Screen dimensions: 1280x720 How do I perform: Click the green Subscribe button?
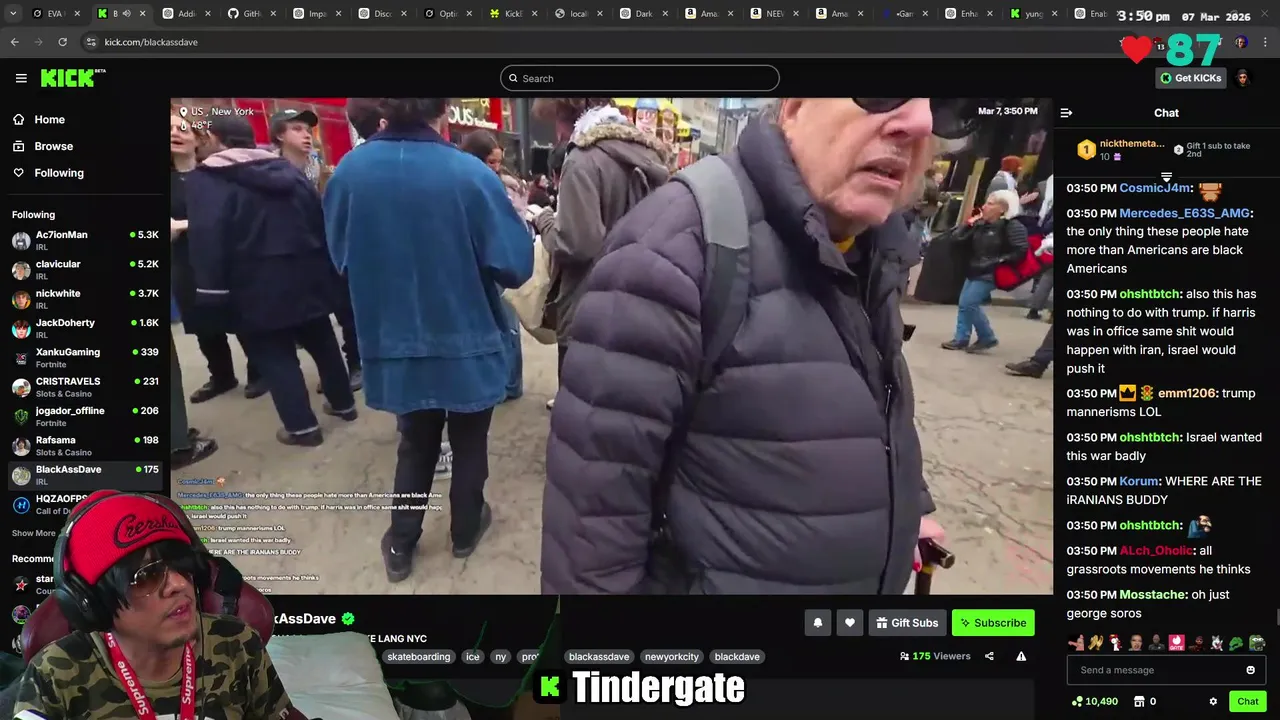pyautogui.click(x=993, y=623)
